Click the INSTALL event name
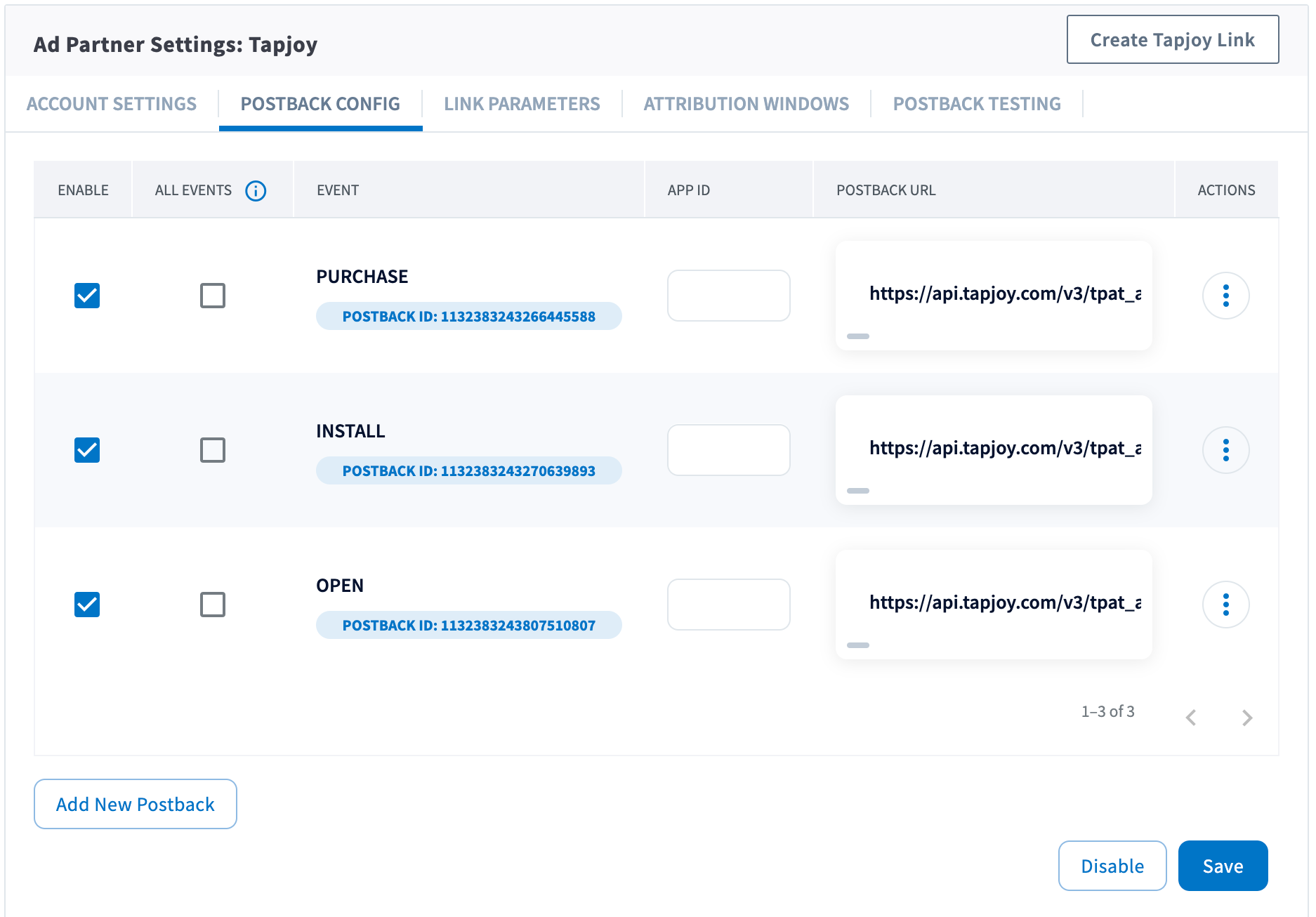The image size is (1316, 917). click(350, 431)
